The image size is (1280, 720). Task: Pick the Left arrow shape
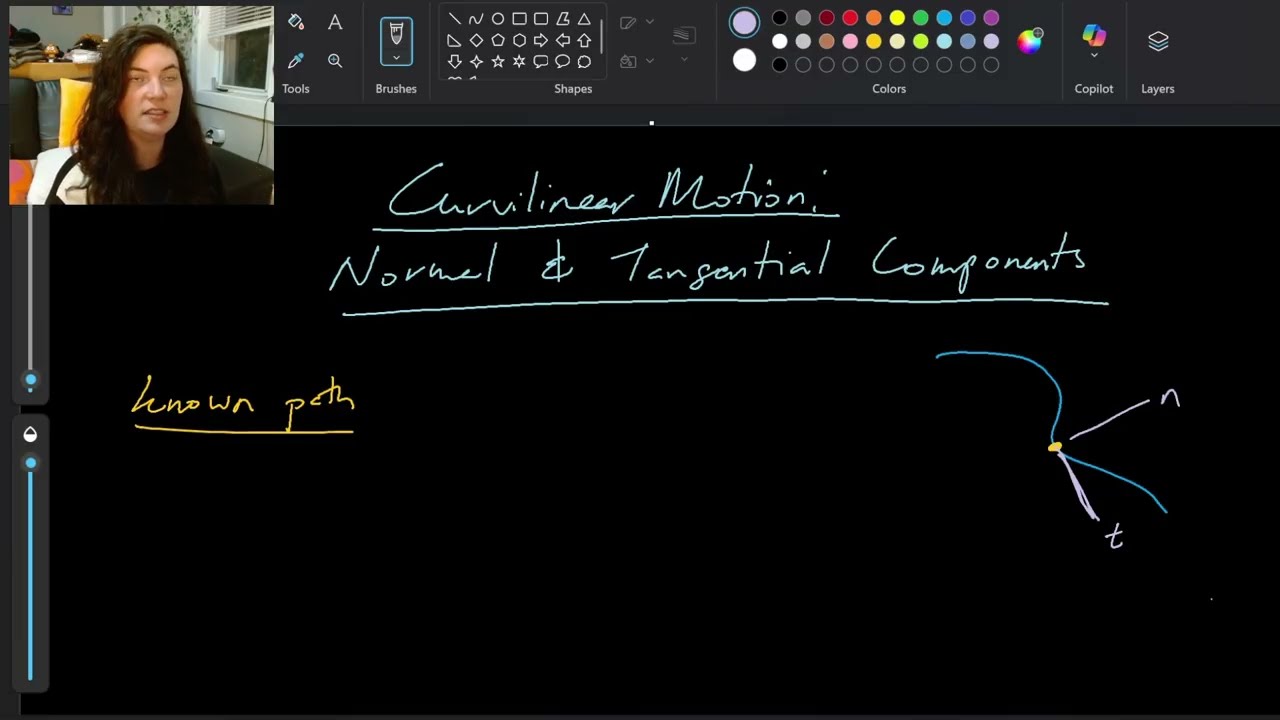[x=563, y=40]
